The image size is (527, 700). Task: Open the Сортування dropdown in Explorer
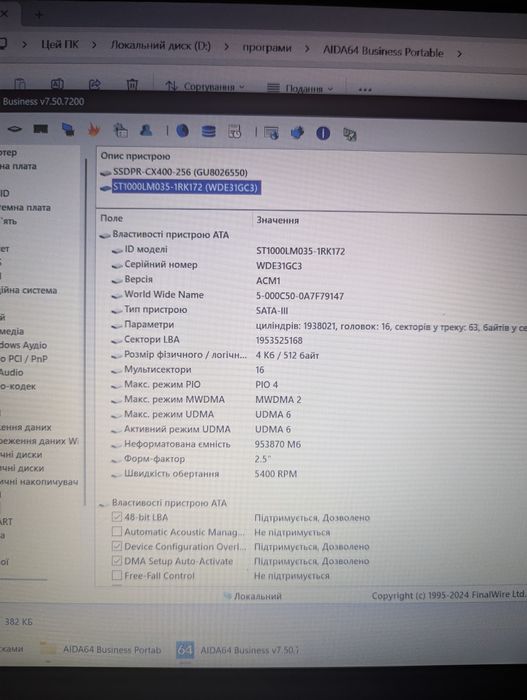pyautogui.click(x=205, y=86)
